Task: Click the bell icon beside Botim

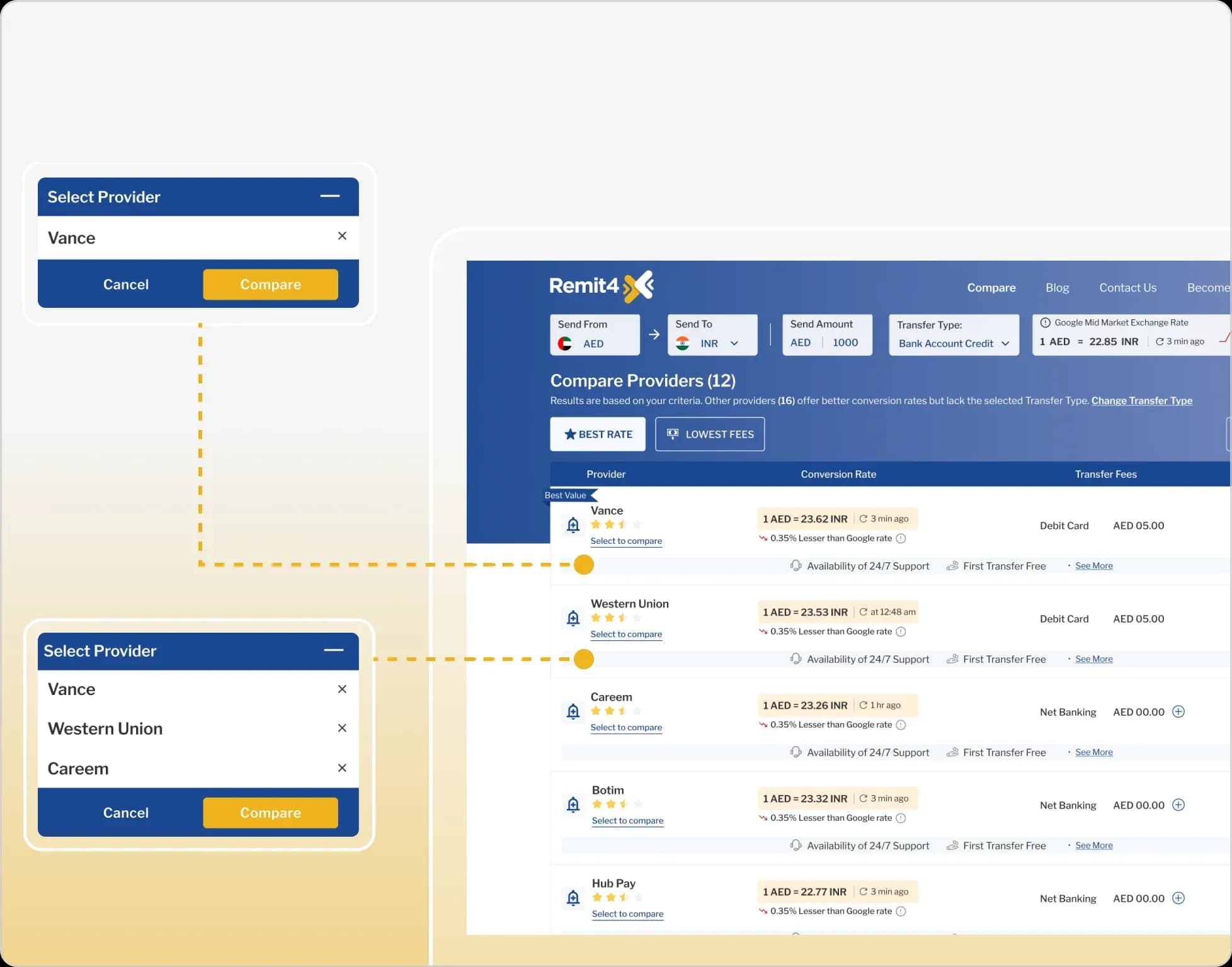Action: (573, 805)
